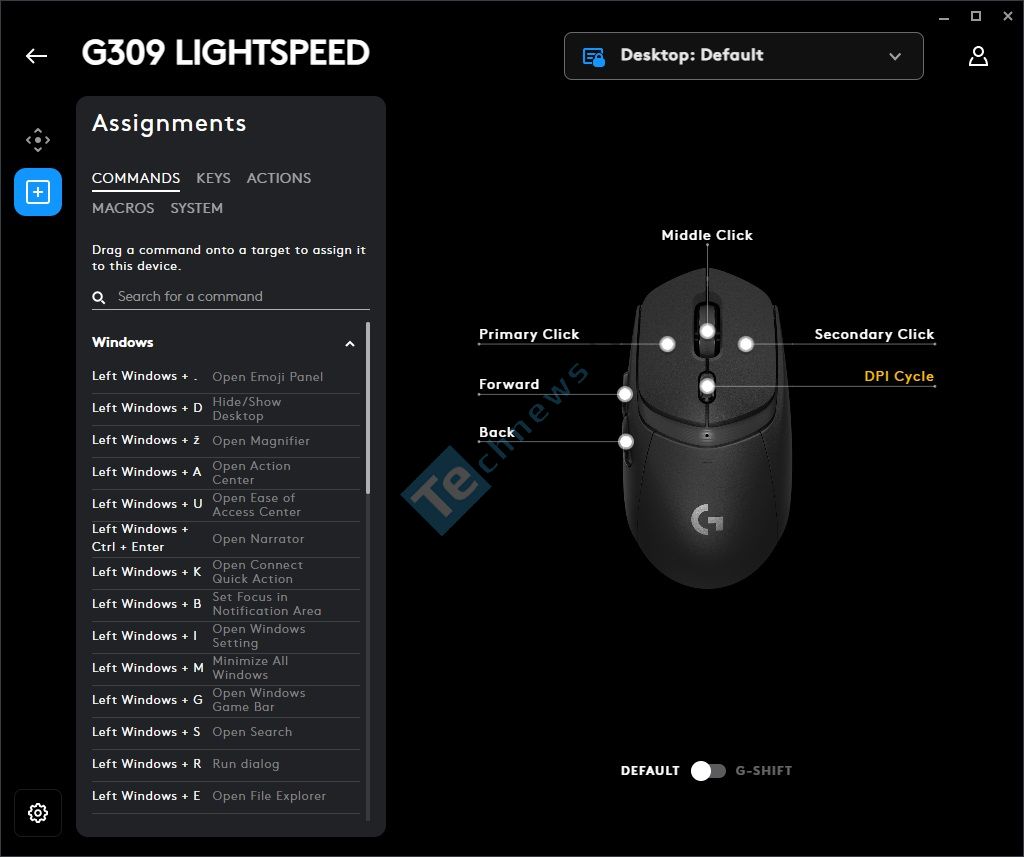This screenshot has height=857, width=1024.
Task: Click the Primary Click label
Action: [529, 334]
